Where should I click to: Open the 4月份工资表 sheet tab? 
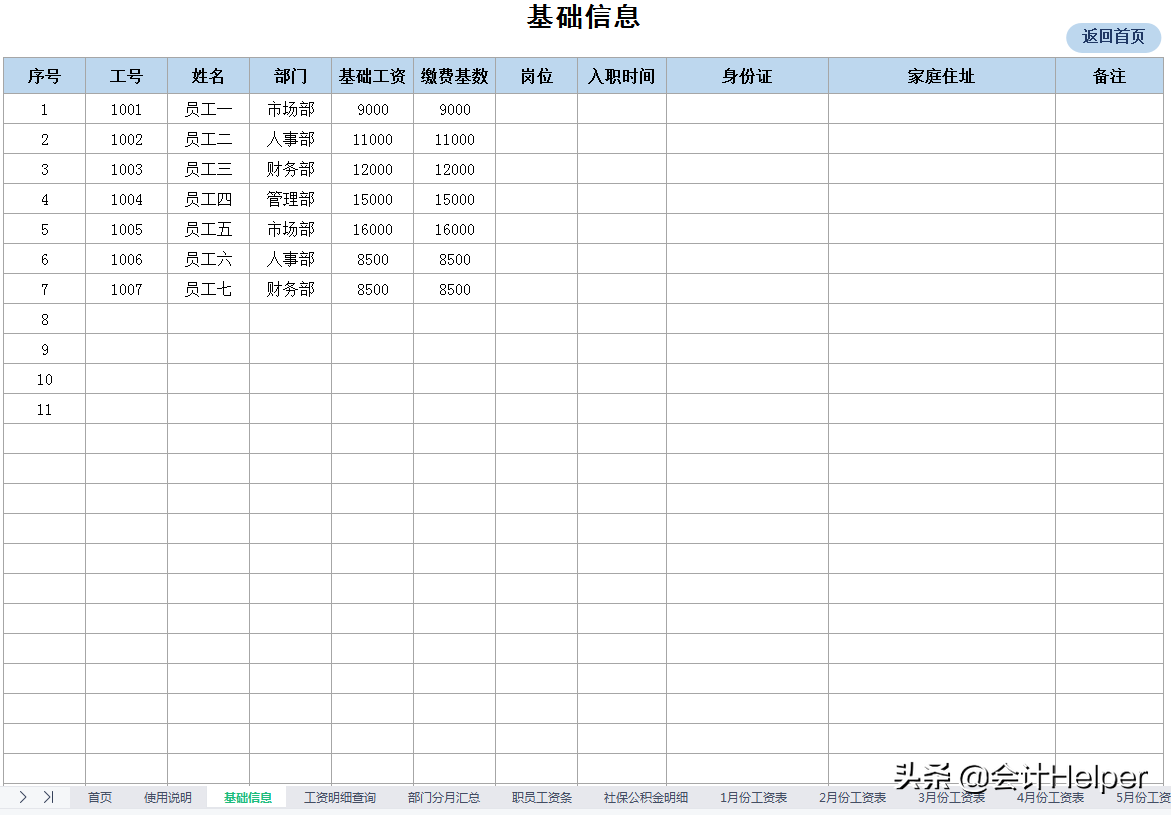click(x=1050, y=797)
